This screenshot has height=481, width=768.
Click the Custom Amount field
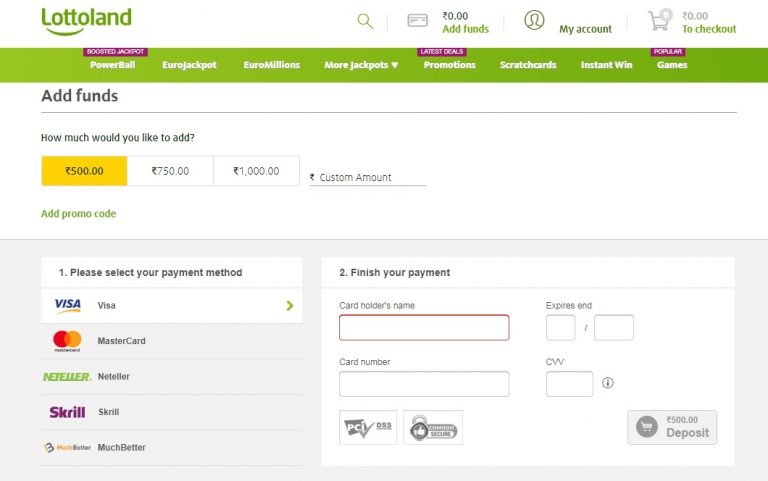pyautogui.click(x=370, y=178)
